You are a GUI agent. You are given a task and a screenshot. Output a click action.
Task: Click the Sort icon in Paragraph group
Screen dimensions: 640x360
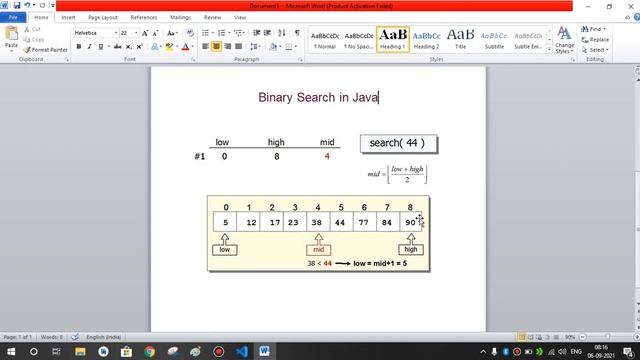(x=282, y=33)
